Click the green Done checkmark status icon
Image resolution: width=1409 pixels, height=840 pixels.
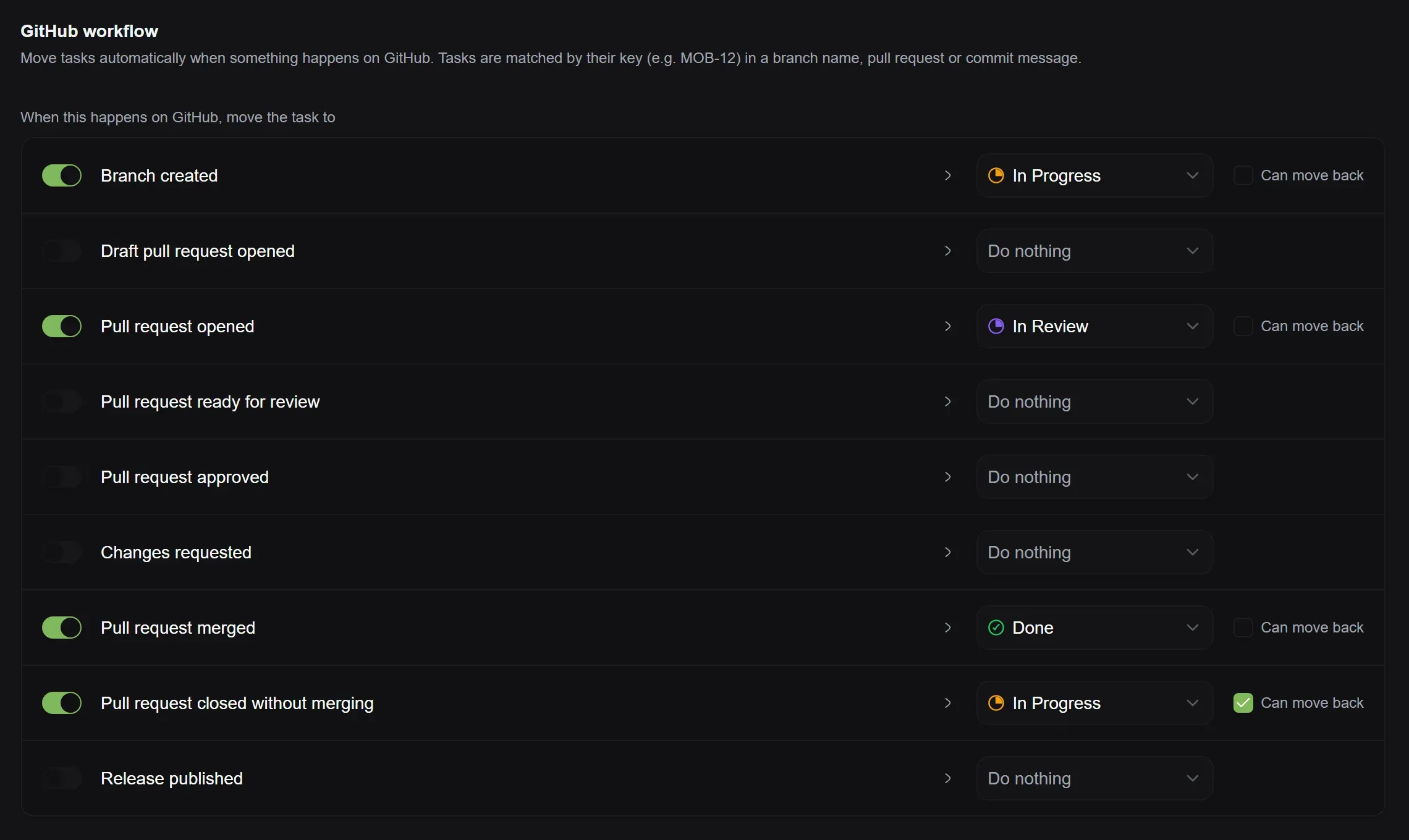pyautogui.click(x=996, y=628)
